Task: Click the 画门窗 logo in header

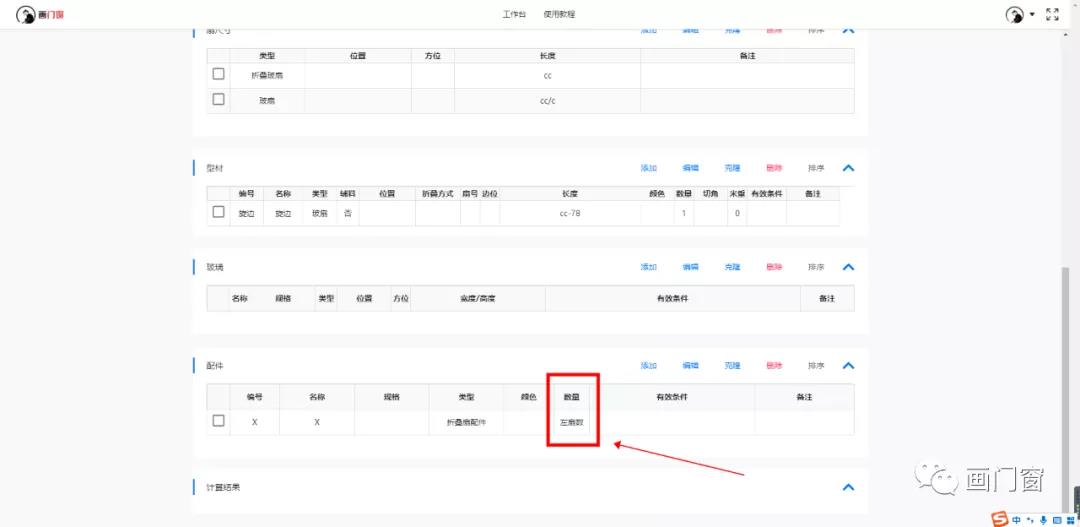Action: pos(40,14)
